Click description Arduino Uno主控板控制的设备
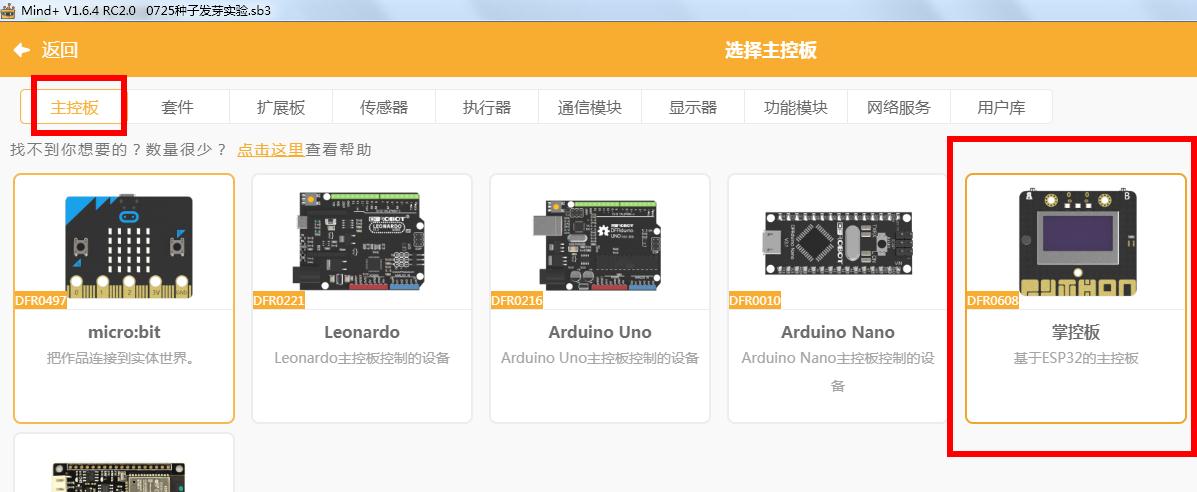This screenshot has height=492, width=1197. coord(600,358)
